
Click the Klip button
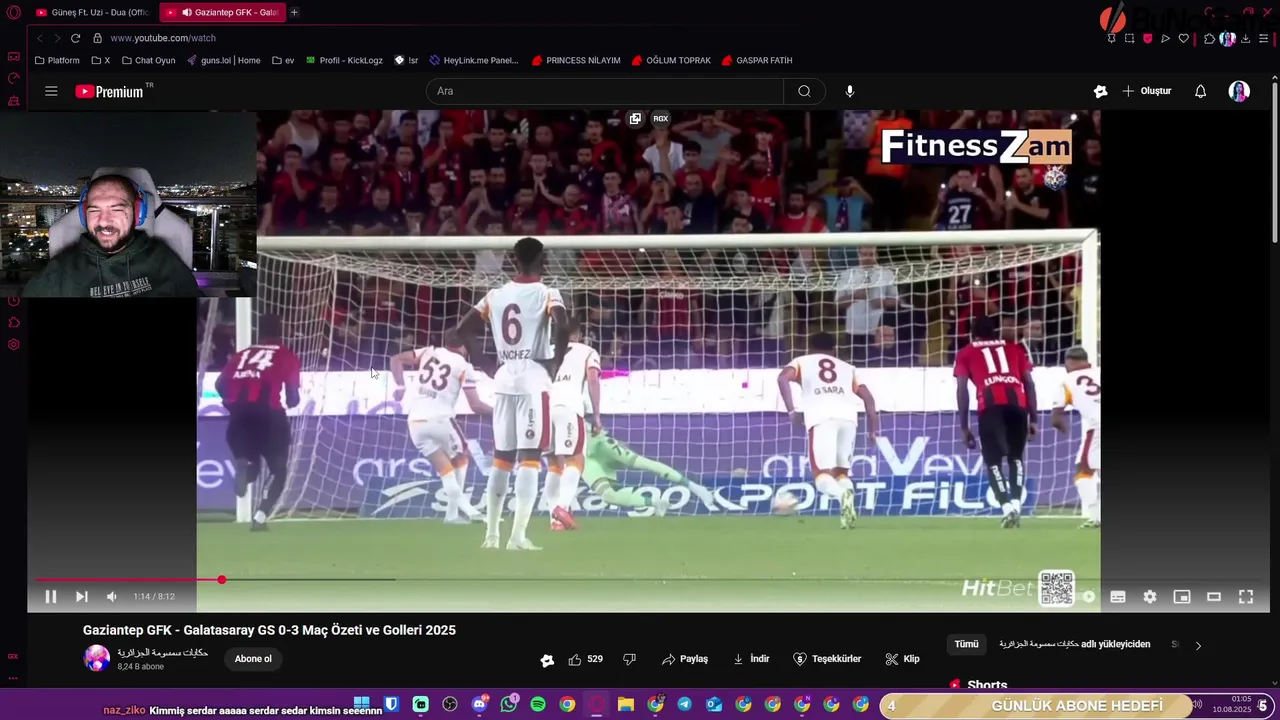pos(902,659)
